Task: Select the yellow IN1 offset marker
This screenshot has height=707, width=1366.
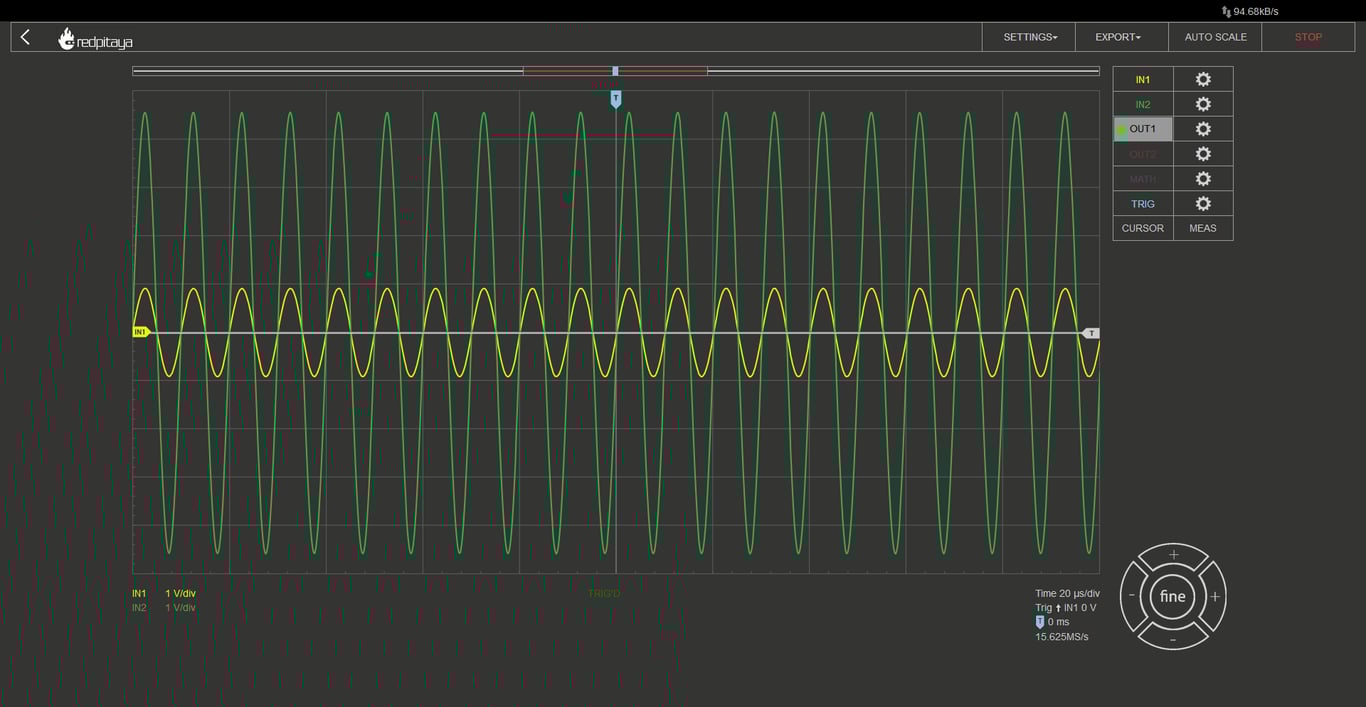Action: (141, 332)
